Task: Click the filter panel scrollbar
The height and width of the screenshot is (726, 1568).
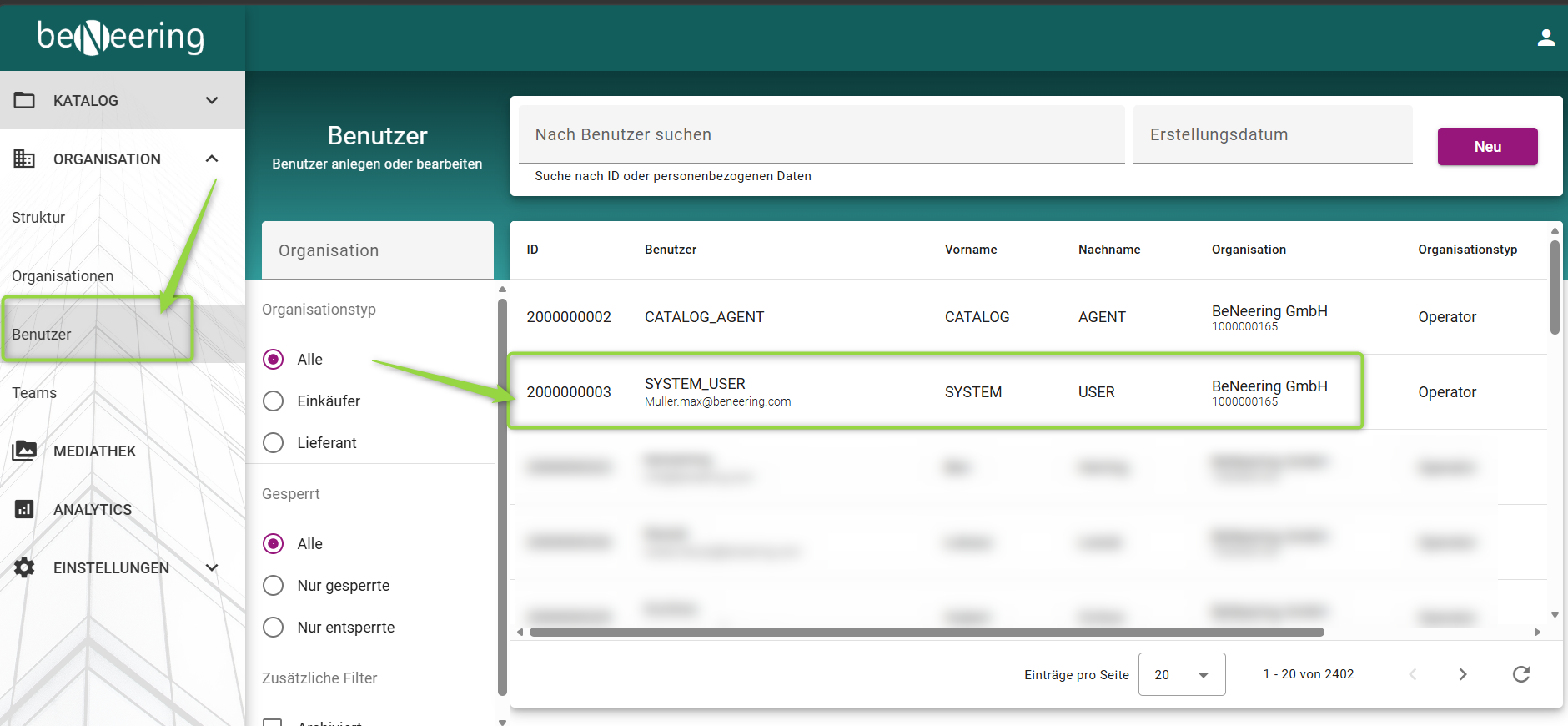Action: click(502, 497)
